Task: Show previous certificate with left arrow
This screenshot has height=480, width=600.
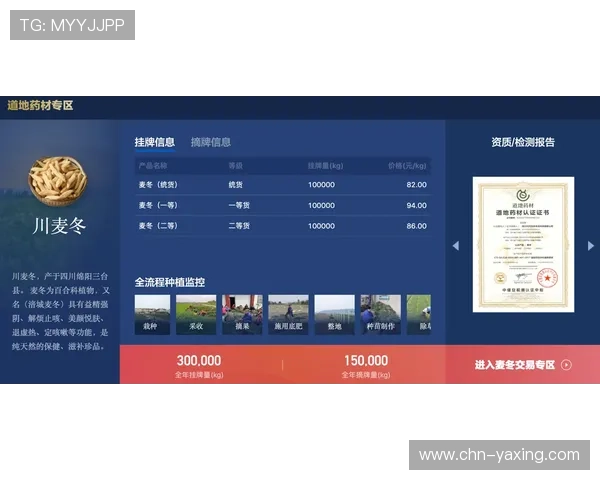Action: coord(456,246)
